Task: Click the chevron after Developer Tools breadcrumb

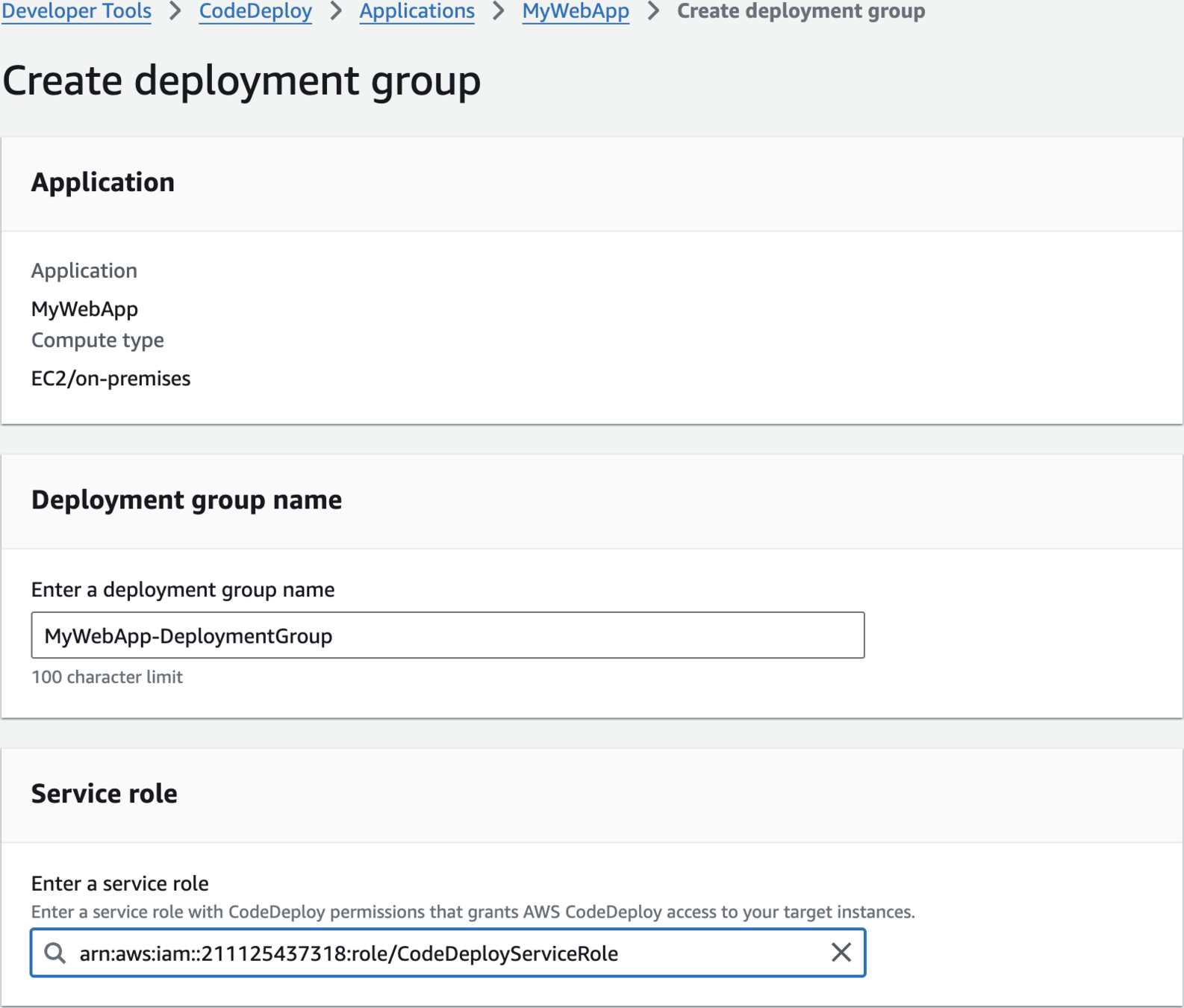Action: click(175, 11)
